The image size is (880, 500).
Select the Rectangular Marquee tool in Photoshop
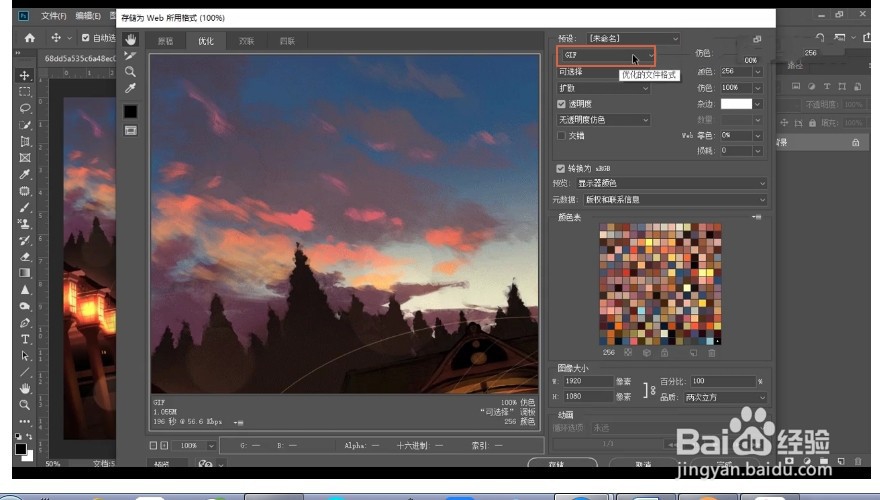point(25,91)
